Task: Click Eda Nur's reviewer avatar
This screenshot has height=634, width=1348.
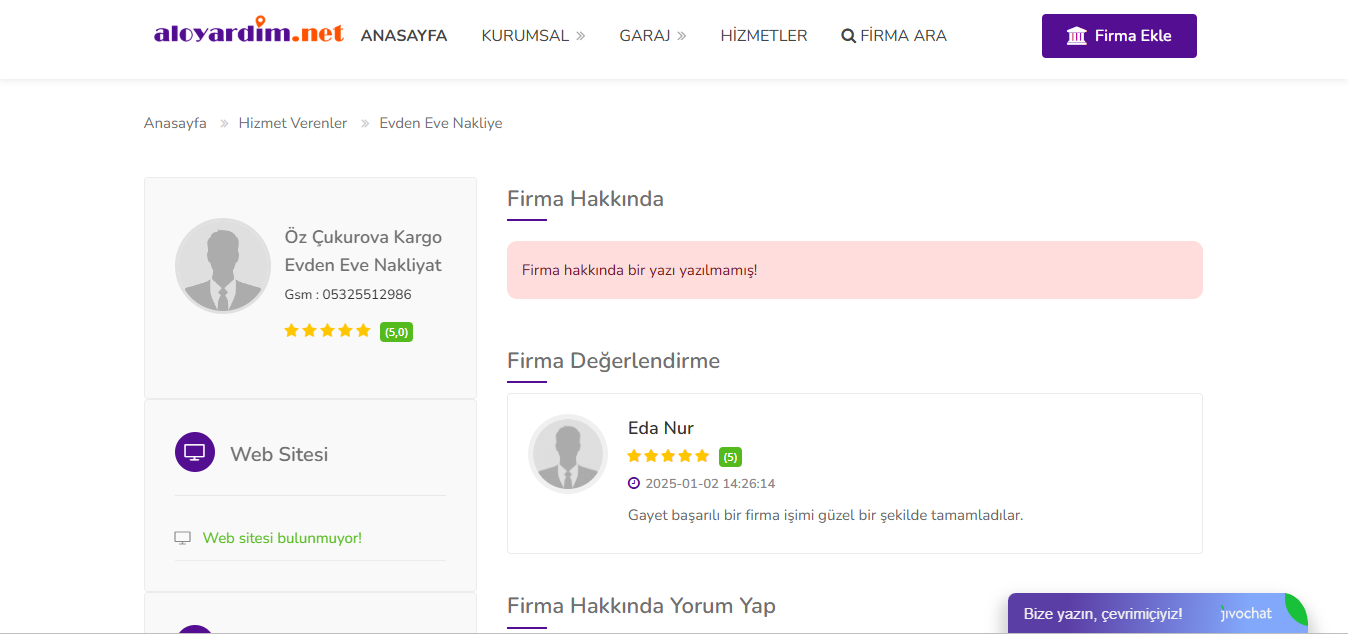Action: 568,454
